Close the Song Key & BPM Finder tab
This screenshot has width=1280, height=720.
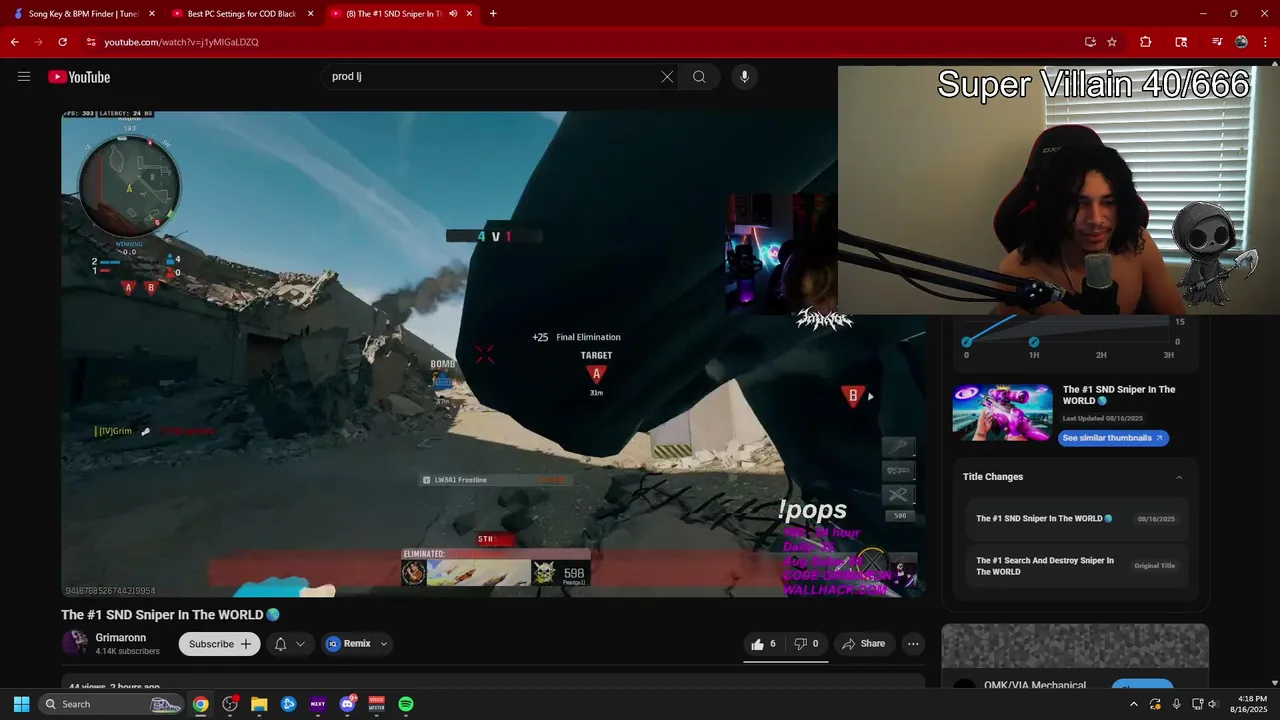tap(152, 14)
